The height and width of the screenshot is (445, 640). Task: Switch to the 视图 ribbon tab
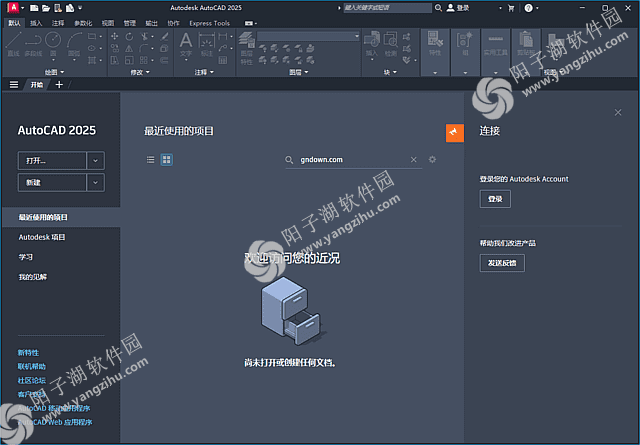[x=108, y=23]
